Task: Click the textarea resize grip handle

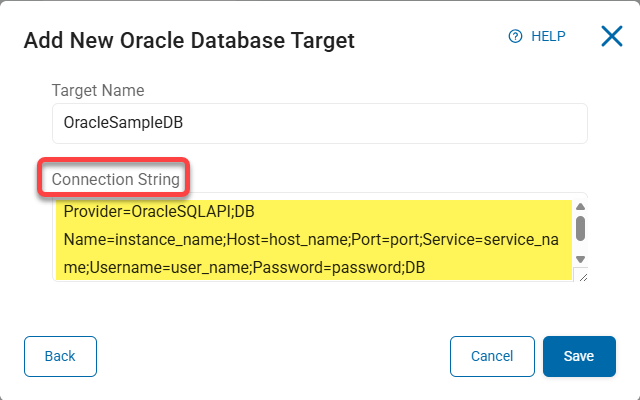Action: tap(581, 276)
